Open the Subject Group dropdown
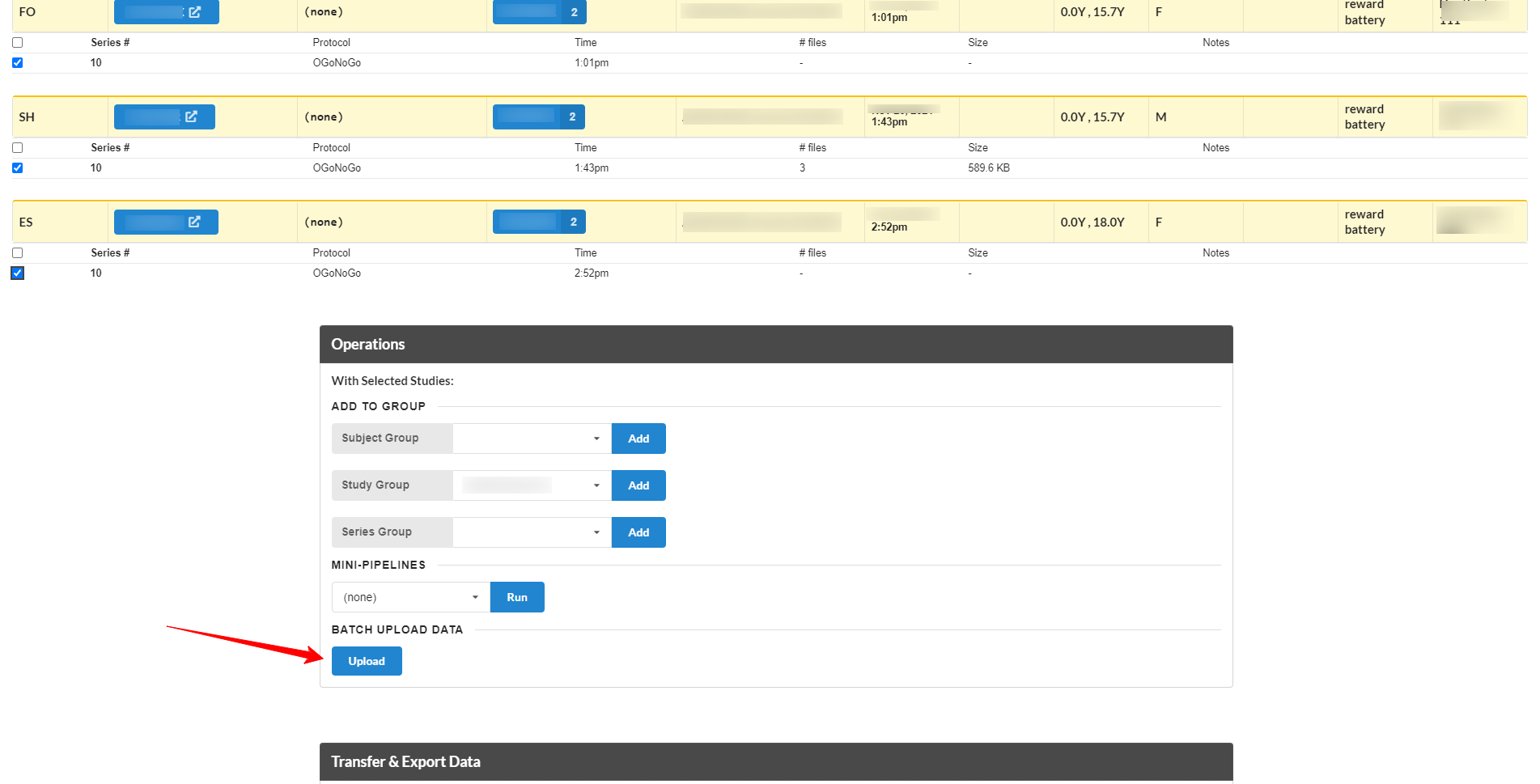The width and height of the screenshot is (1540, 784). (x=532, y=439)
